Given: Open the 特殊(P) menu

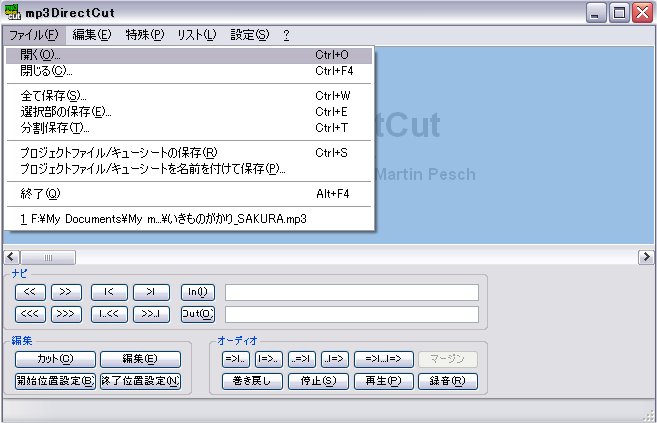Looking at the screenshot, I should [145, 35].
